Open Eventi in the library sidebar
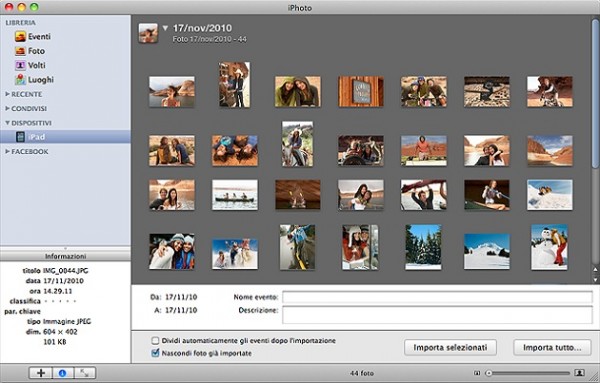The height and width of the screenshot is (383, 600). (x=33, y=36)
